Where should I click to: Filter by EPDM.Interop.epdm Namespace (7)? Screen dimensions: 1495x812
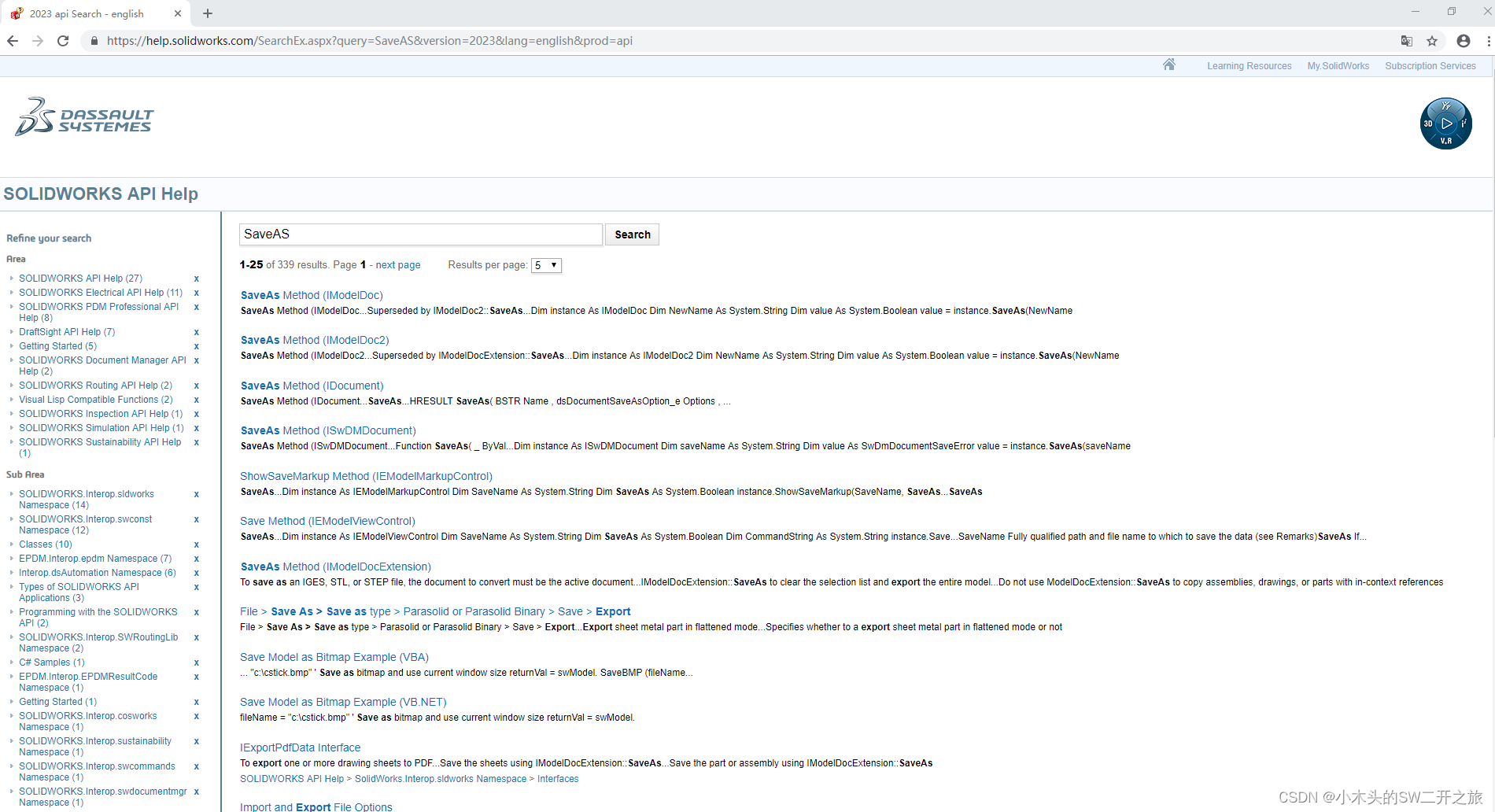(95, 559)
